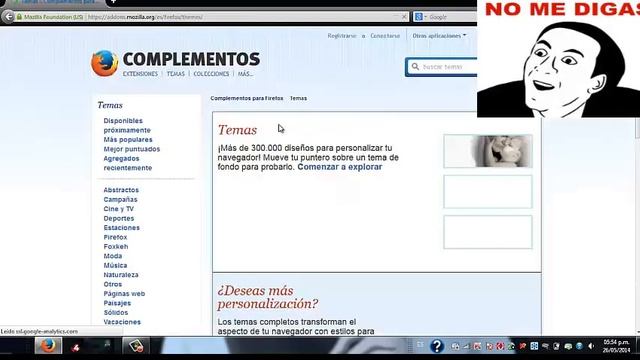This screenshot has height=360, width=640.
Task: Select the Deportes category
Action: point(118,218)
